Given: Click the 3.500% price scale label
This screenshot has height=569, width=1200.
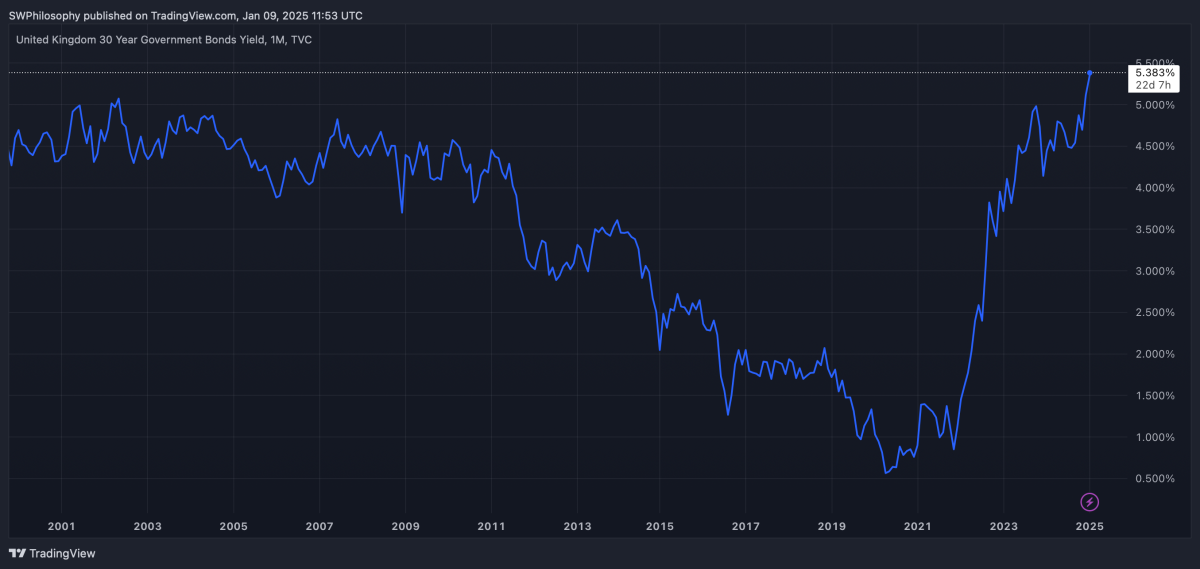Looking at the screenshot, I should pyautogui.click(x=1154, y=230).
